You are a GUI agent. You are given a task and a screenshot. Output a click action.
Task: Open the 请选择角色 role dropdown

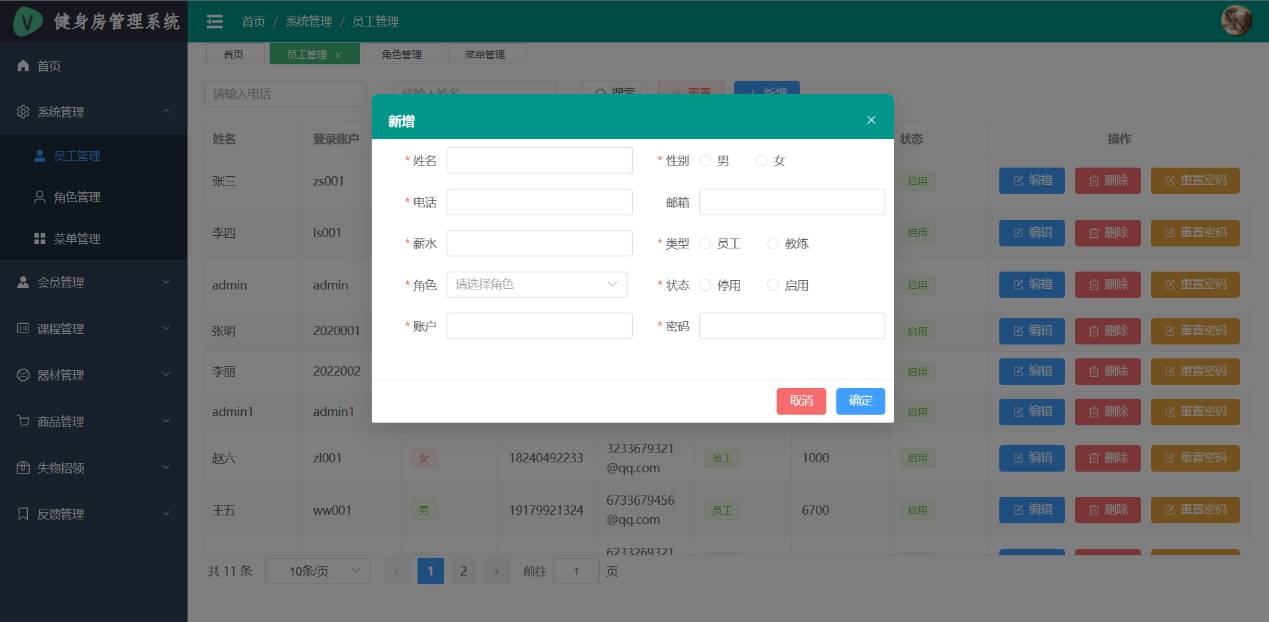pos(537,285)
